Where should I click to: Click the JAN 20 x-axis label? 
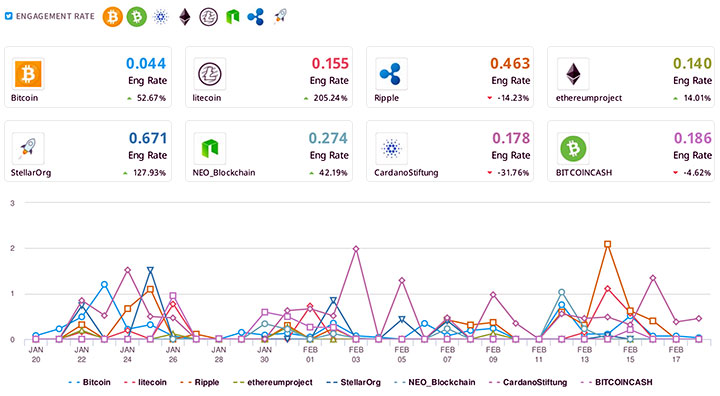tap(36, 354)
